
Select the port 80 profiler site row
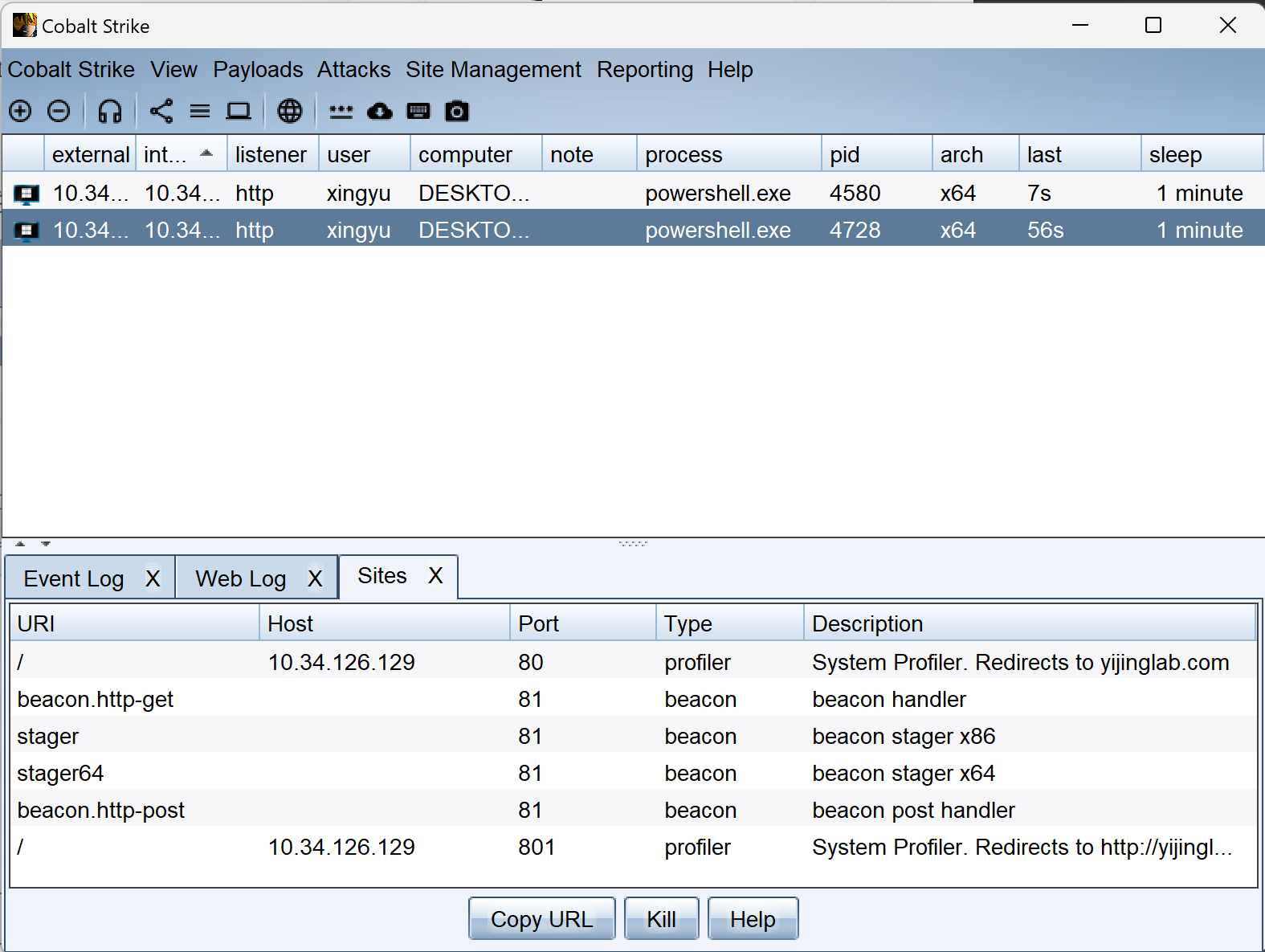[633, 662]
